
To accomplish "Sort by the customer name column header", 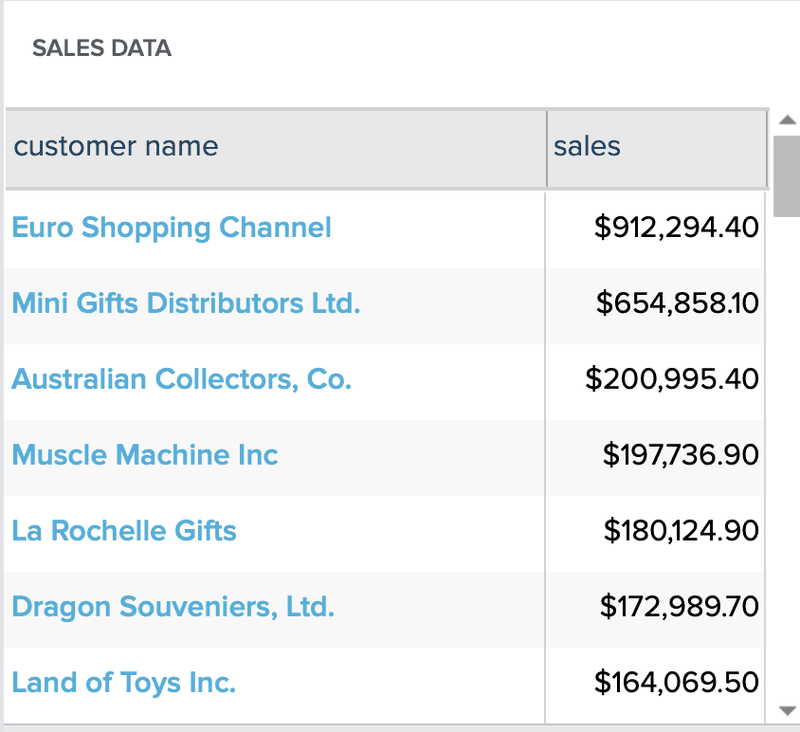I will coord(116,147).
